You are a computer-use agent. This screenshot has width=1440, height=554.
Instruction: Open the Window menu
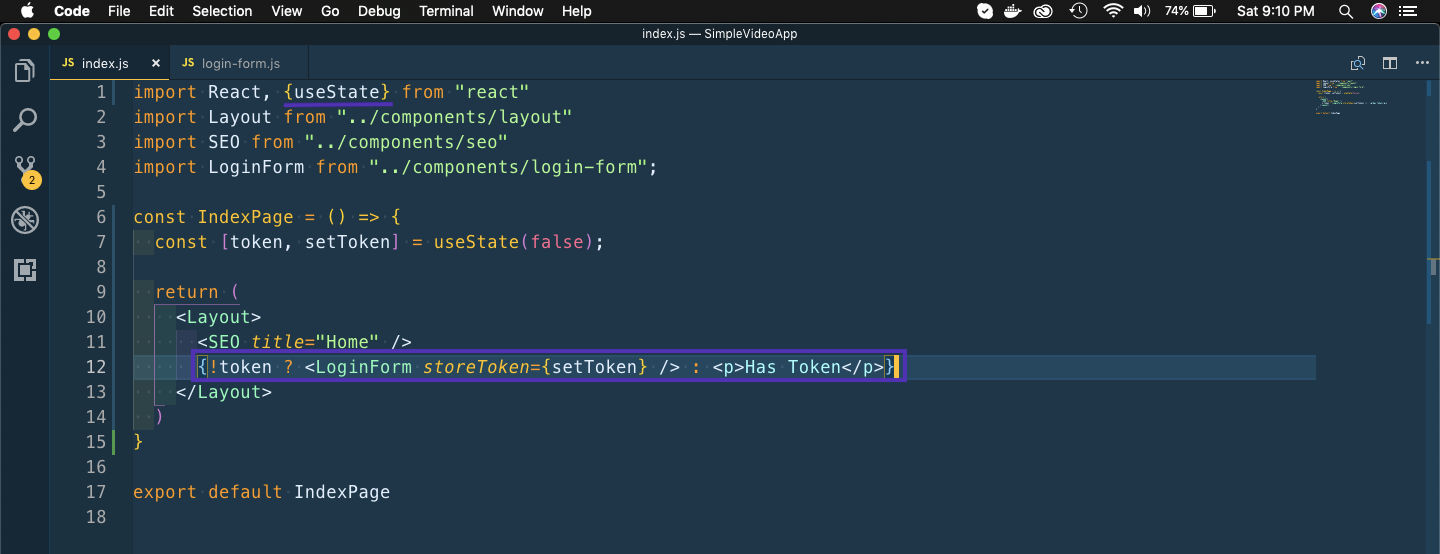[x=518, y=11]
